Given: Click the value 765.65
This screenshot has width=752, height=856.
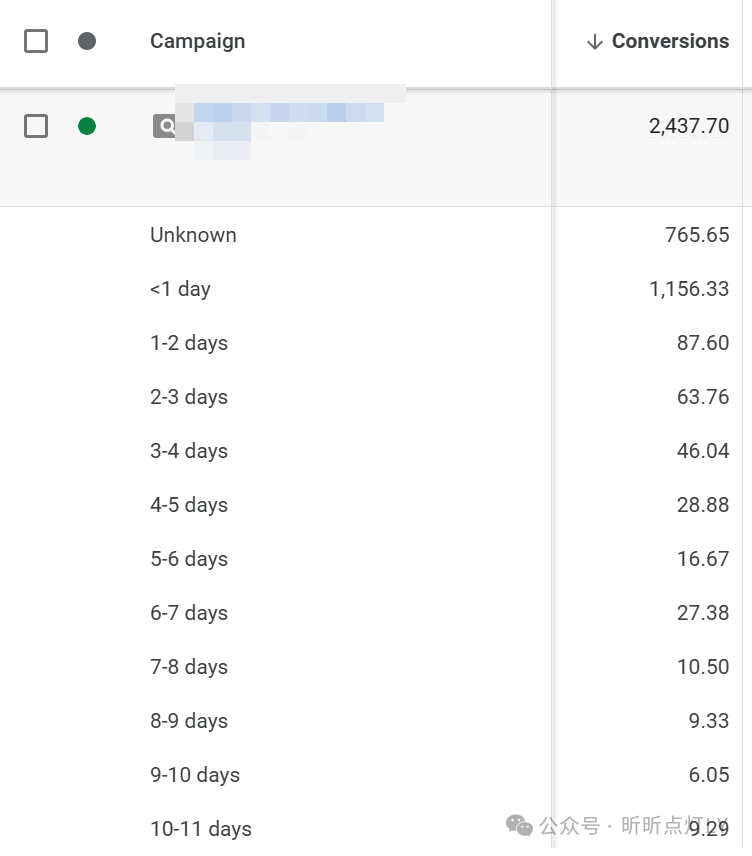Looking at the screenshot, I should (x=697, y=235).
